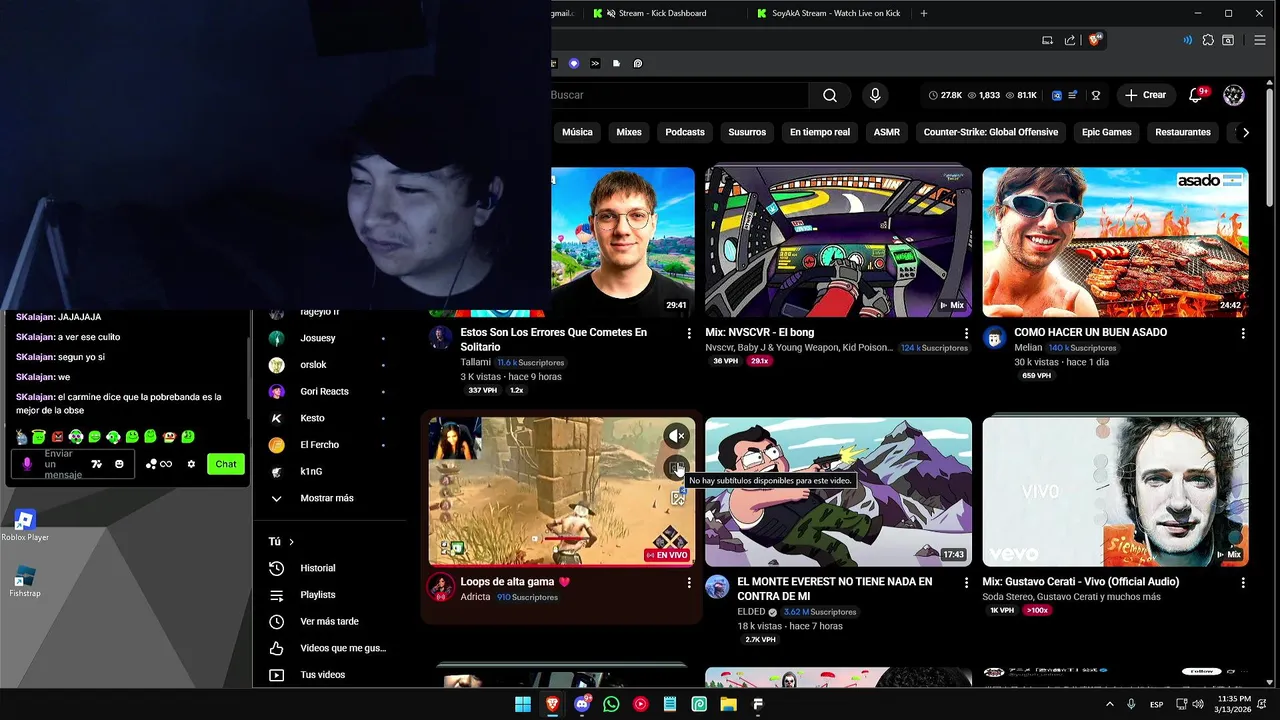Select the Epic Games category chip
This screenshot has height=720, width=1280.
[x=1107, y=132]
